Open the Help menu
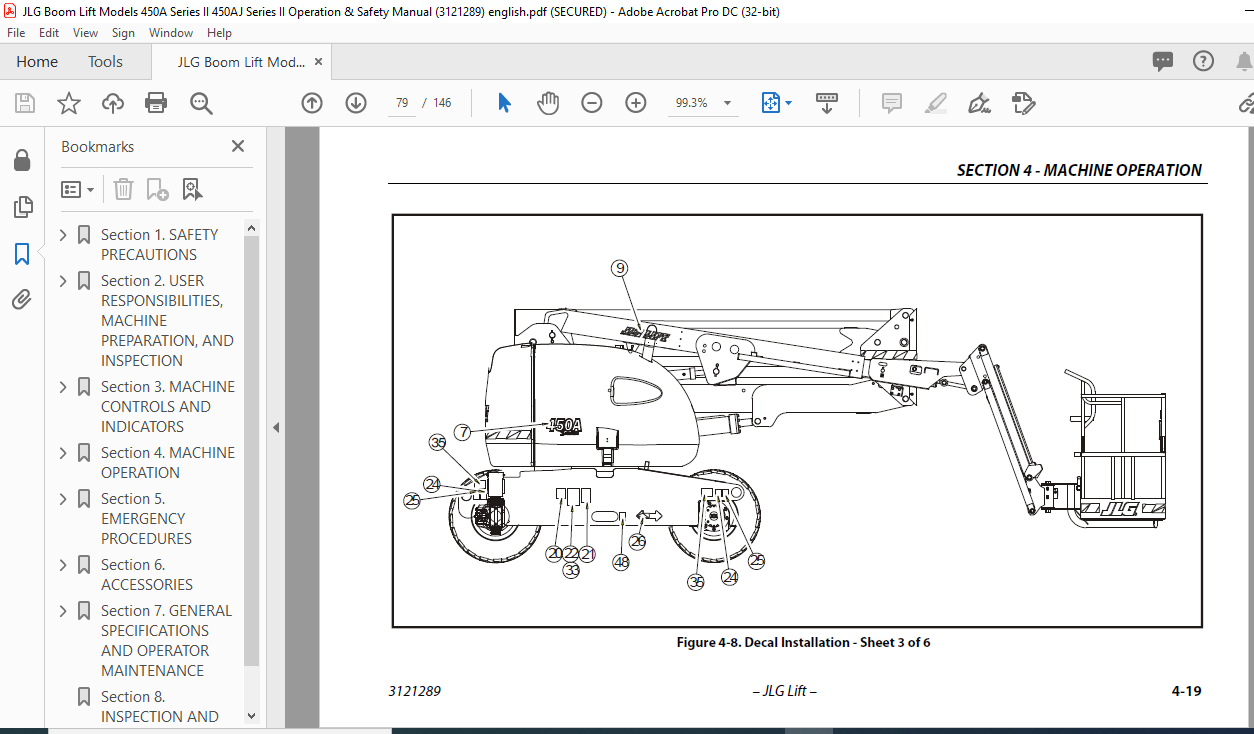Screen dimensions: 1254x734 point(219,33)
